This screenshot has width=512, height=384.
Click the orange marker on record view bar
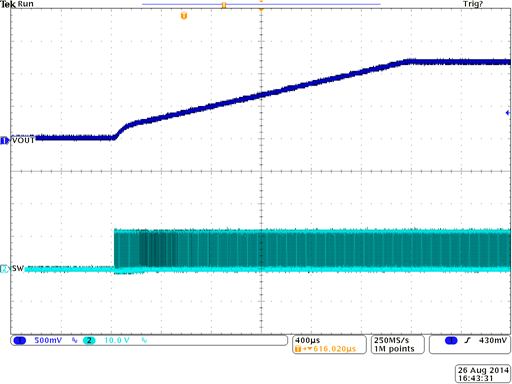point(224,5)
